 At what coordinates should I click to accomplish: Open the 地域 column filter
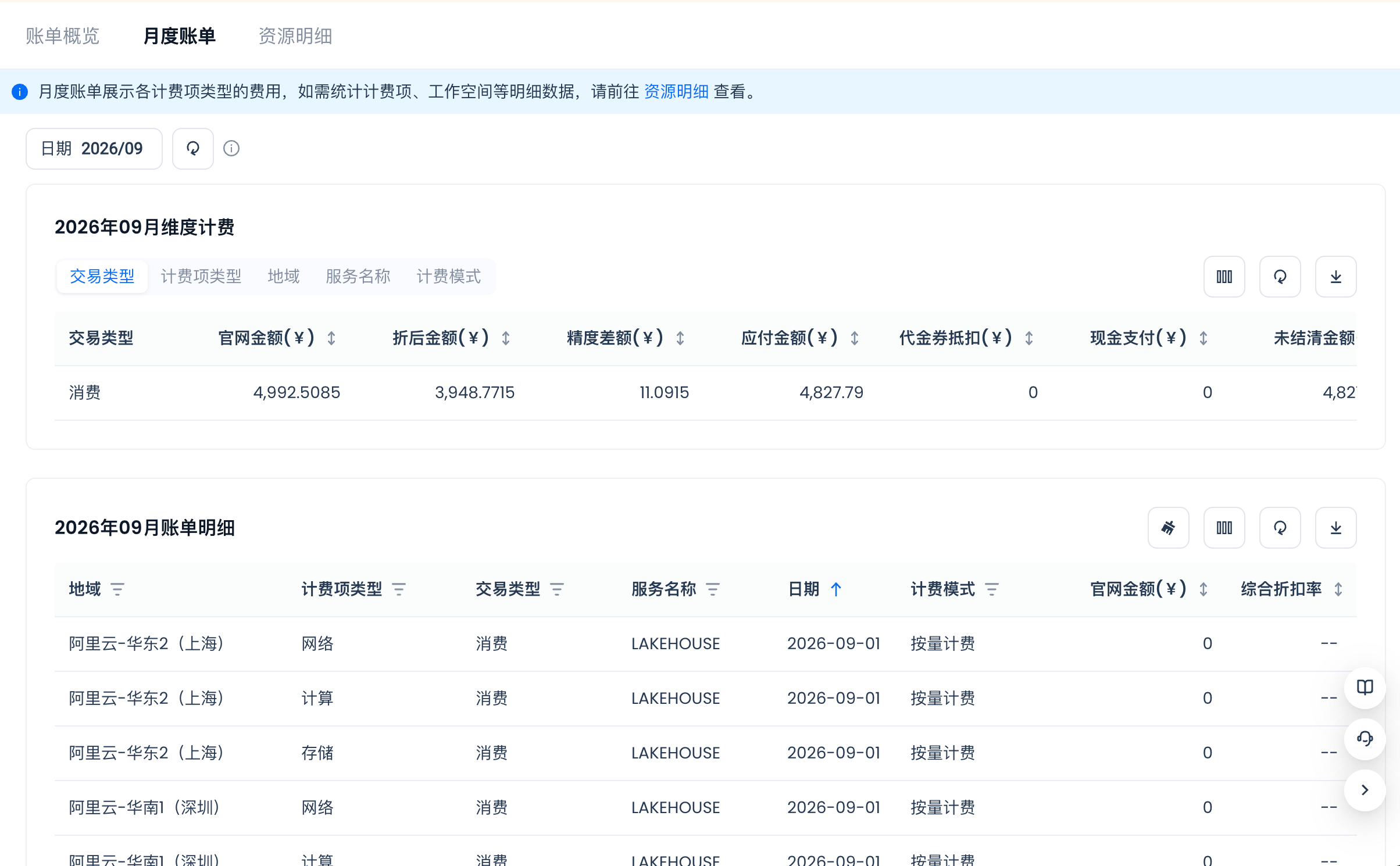[x=117, y=589]
